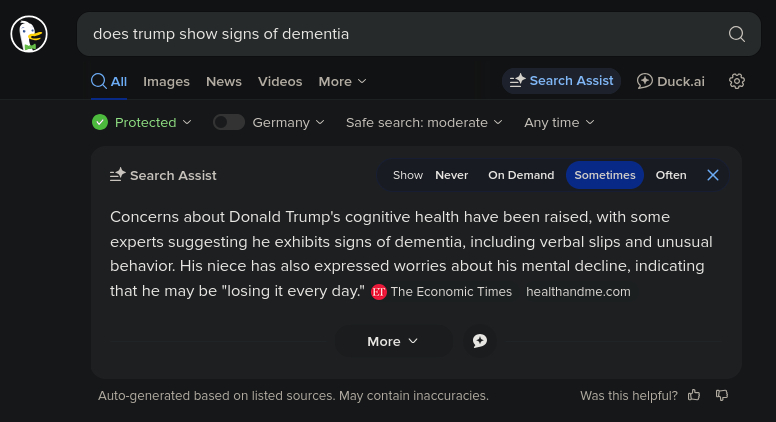This screenshot has width=776, height=422.
Task: Click the thumbs down icon
Action: 722,396
